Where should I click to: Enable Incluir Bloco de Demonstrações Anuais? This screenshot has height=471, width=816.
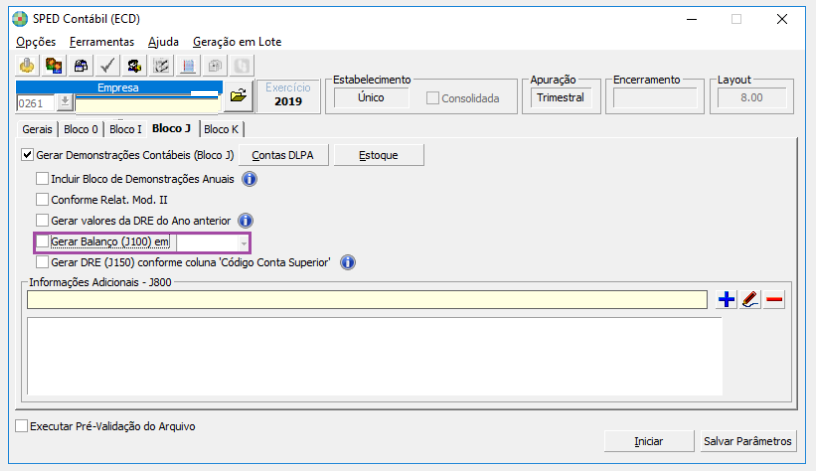pyautogui.click(x=42, y=179)
